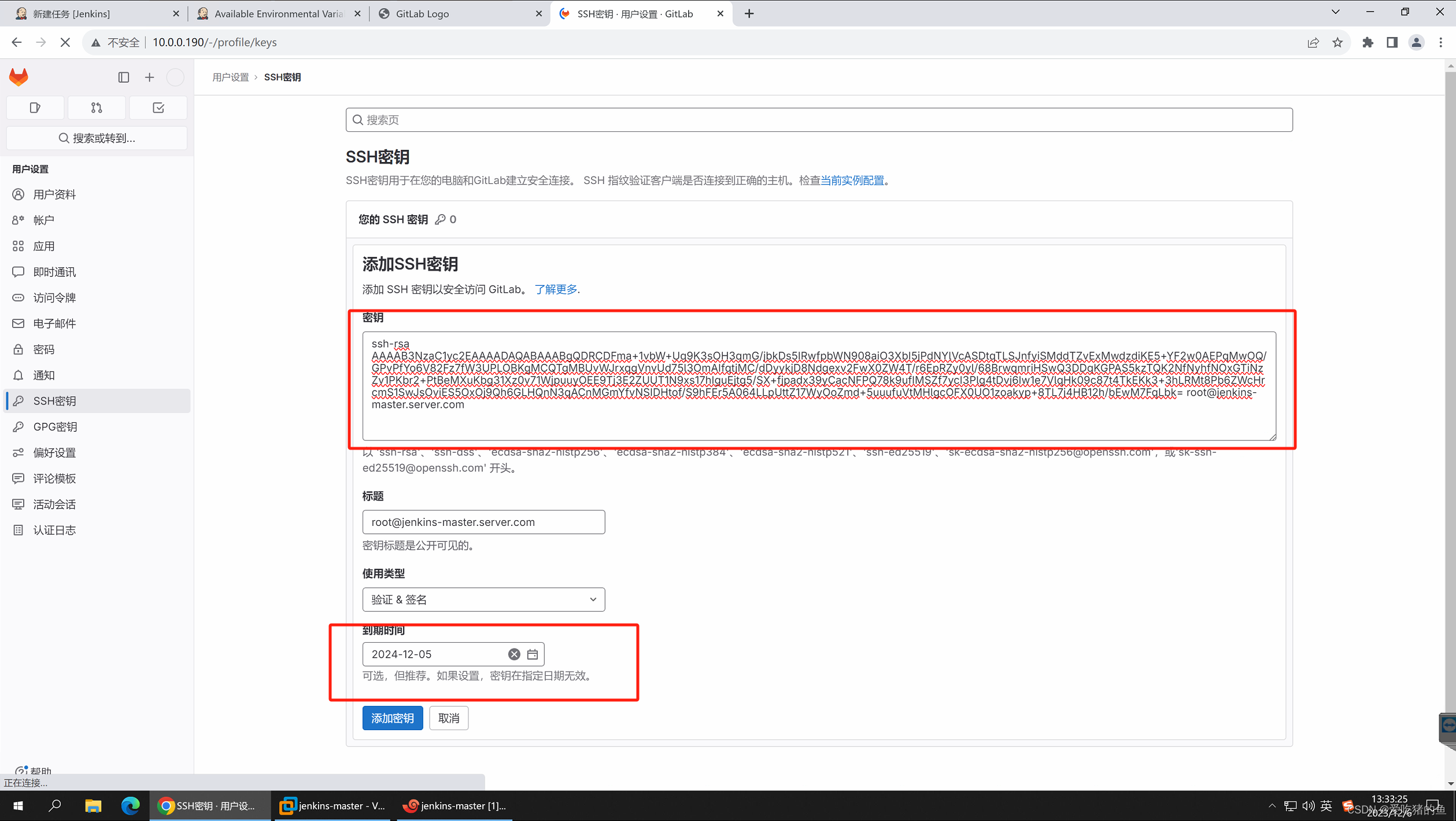Screen dimensions: 1456x821
Task: Open 偏好设置 in sidebar
Action: point(98,452)
